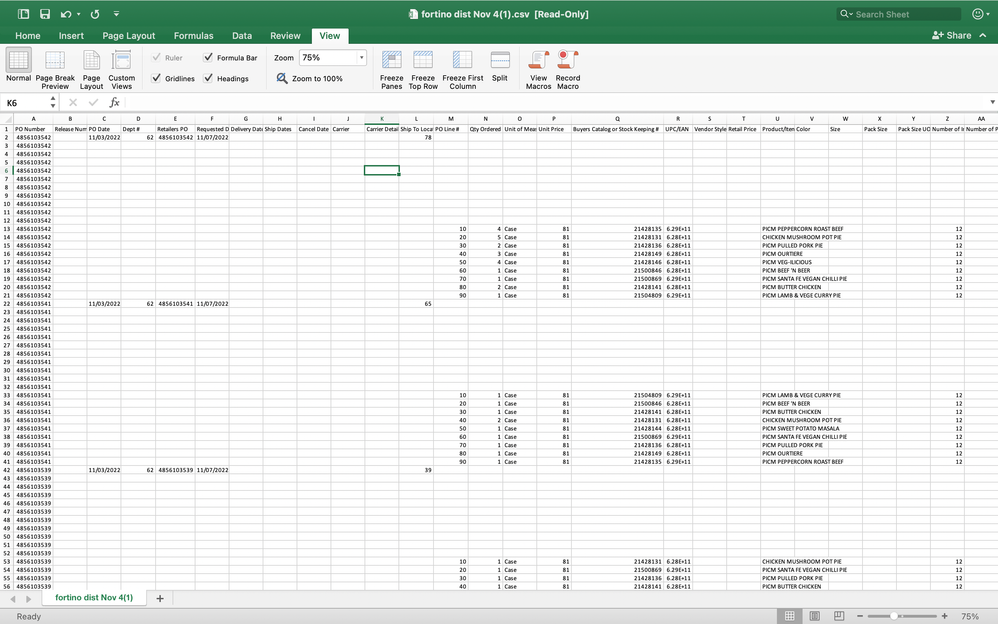Viewport: 998px width, 624px height.
Task: Click the sidebar layout icon left of Save
Action: coord(24,14)
